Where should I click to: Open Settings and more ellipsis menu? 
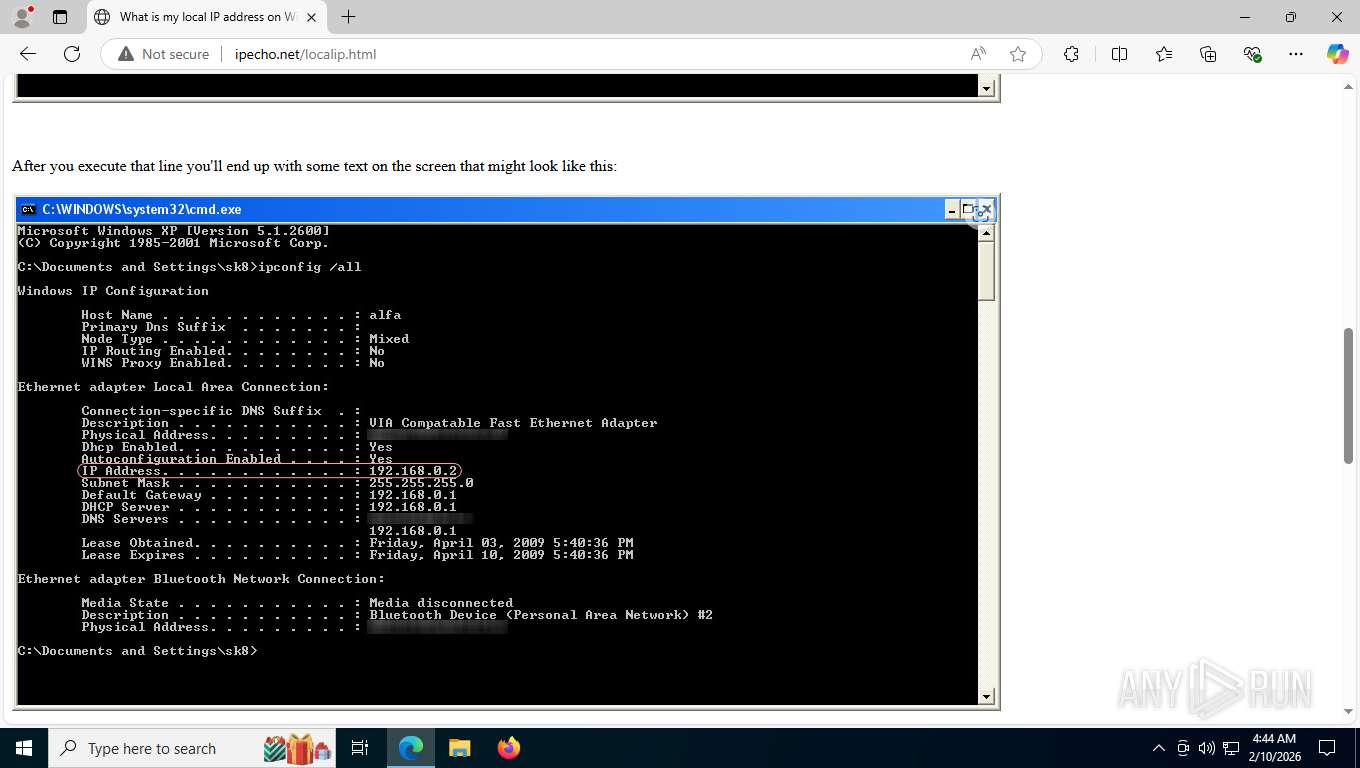1296,54
